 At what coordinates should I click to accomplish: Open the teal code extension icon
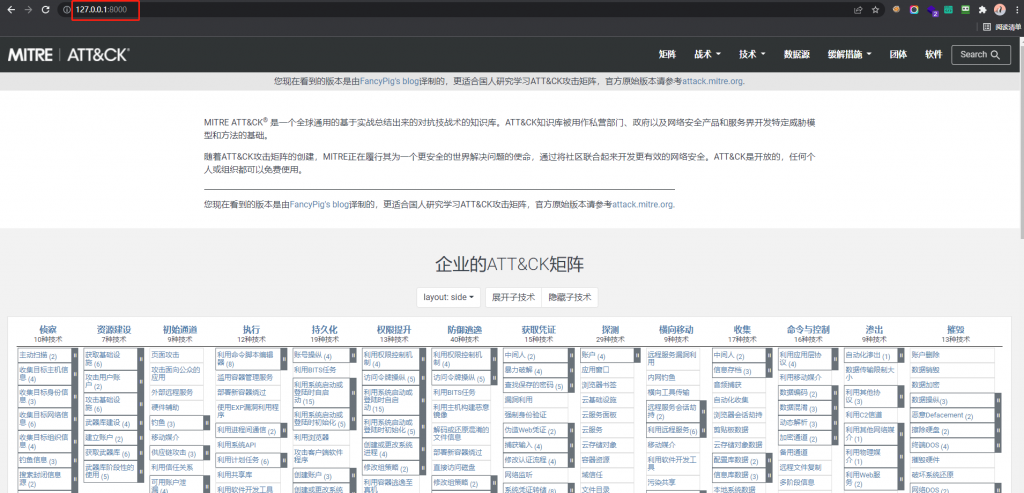point(948,10)
